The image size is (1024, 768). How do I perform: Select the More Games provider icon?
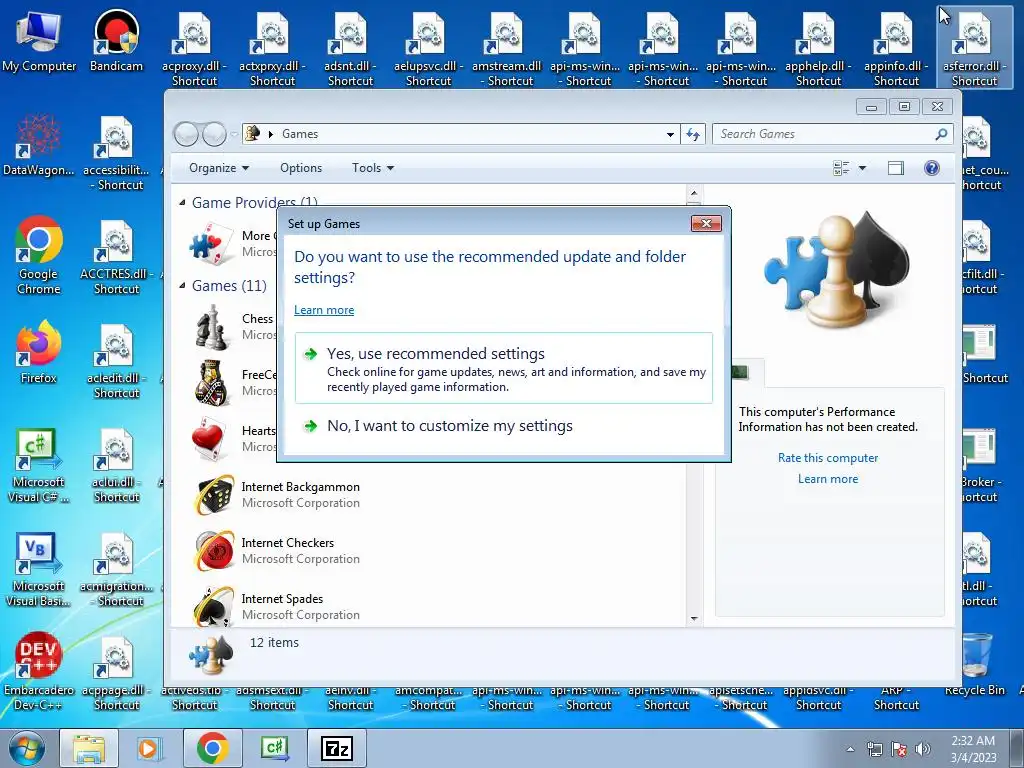coord(212,244)
